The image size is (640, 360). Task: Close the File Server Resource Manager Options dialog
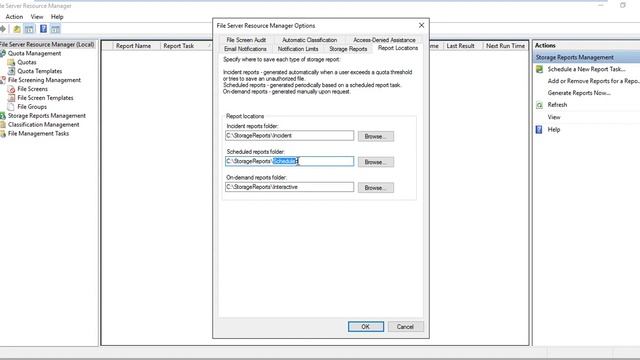[421, 25]
